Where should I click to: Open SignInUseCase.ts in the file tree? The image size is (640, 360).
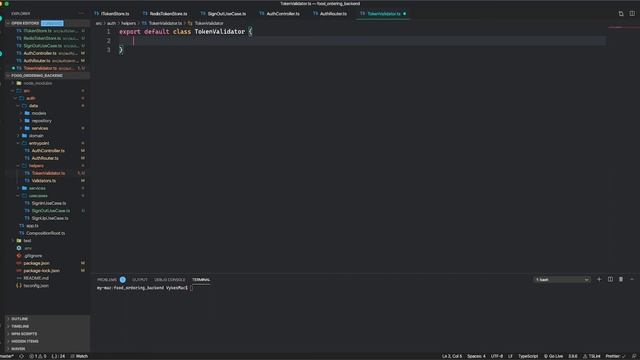(49, 203)
